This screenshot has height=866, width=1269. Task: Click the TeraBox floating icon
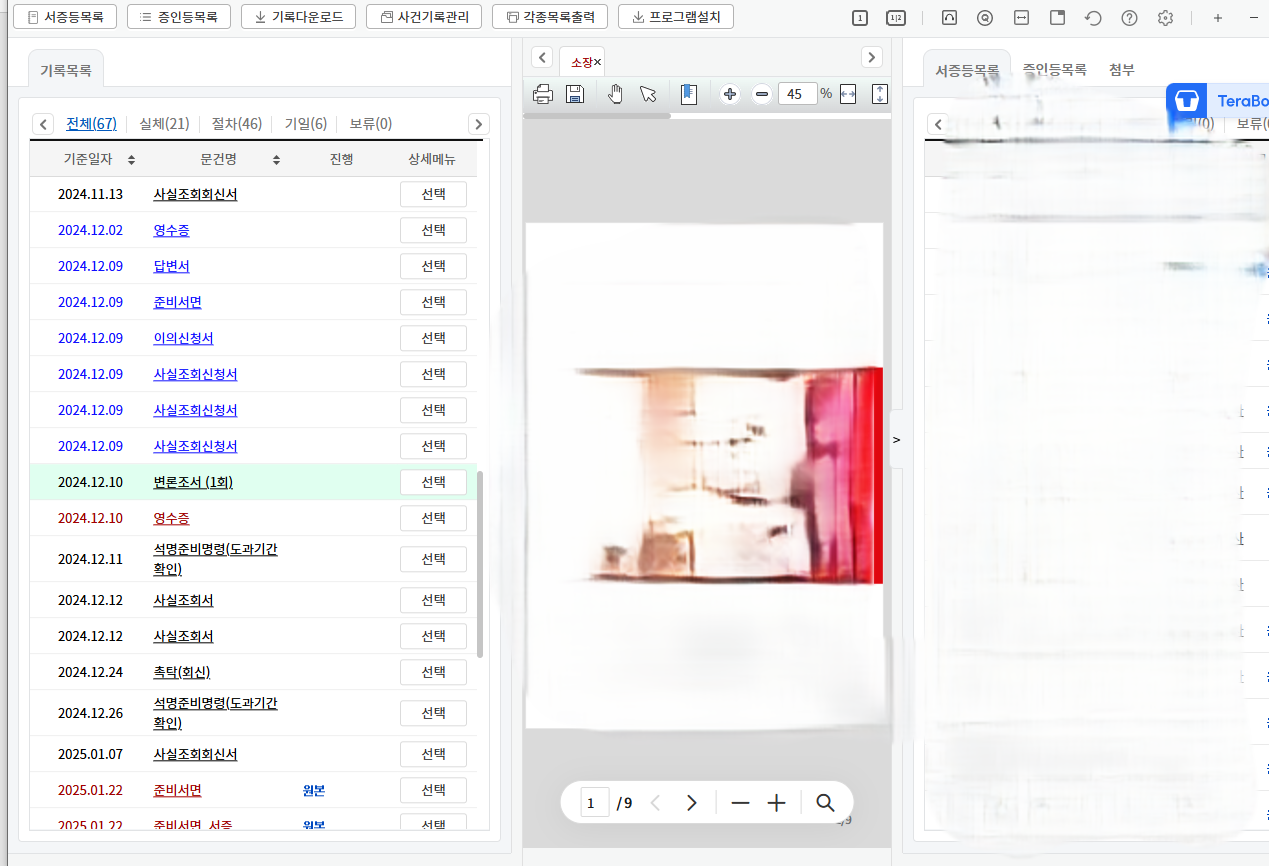pyautogui.click(x=1186, y=101)
